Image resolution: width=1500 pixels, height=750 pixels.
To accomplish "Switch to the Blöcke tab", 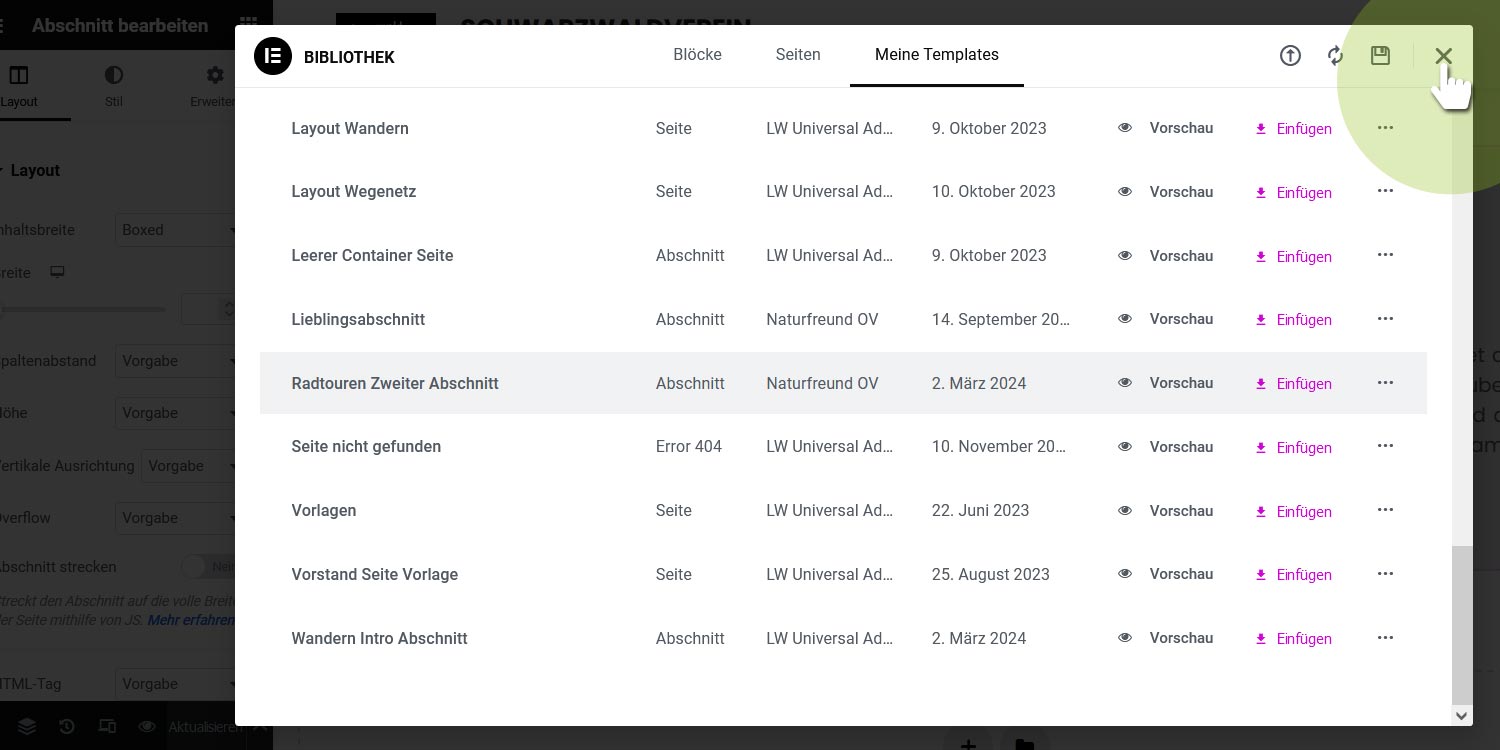I will [x=697, y=55].
